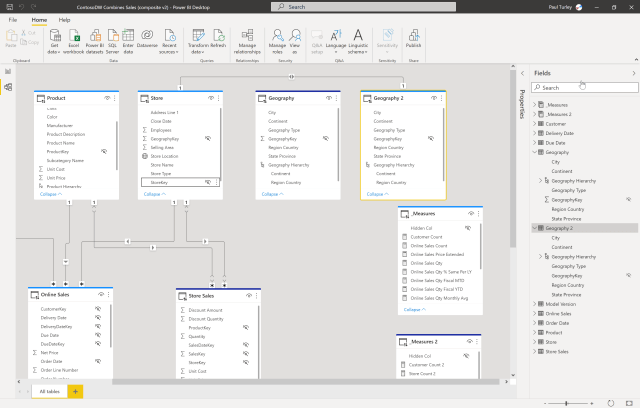The width and height of the screenshot is (640, 408).
Task: Collapse the Store table card
Action: tap(155, 194)
